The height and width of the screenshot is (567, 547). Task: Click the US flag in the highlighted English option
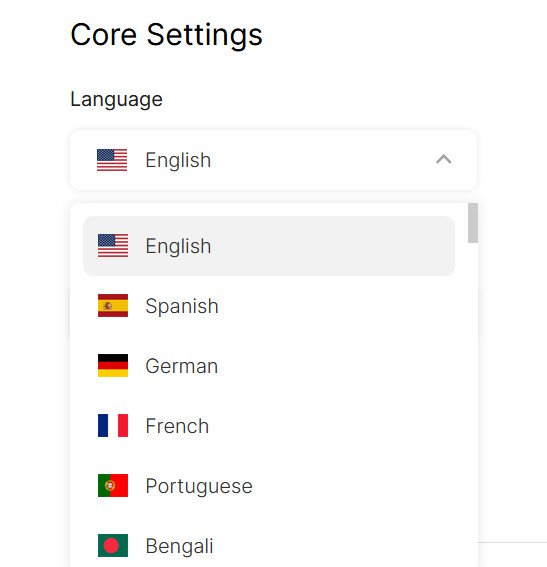point(113,246)
